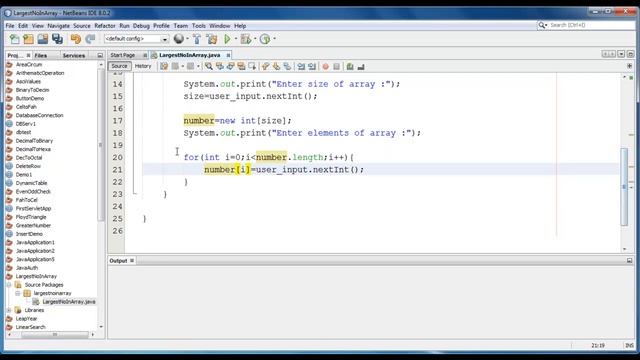640x360 pixels.
Task: Expand the Libraries tree node
Action: coord(9,310)
